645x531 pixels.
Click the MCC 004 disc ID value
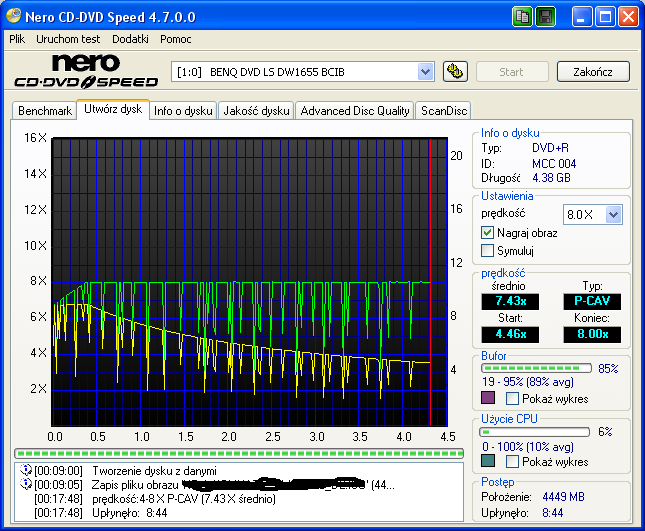point(554,164)
